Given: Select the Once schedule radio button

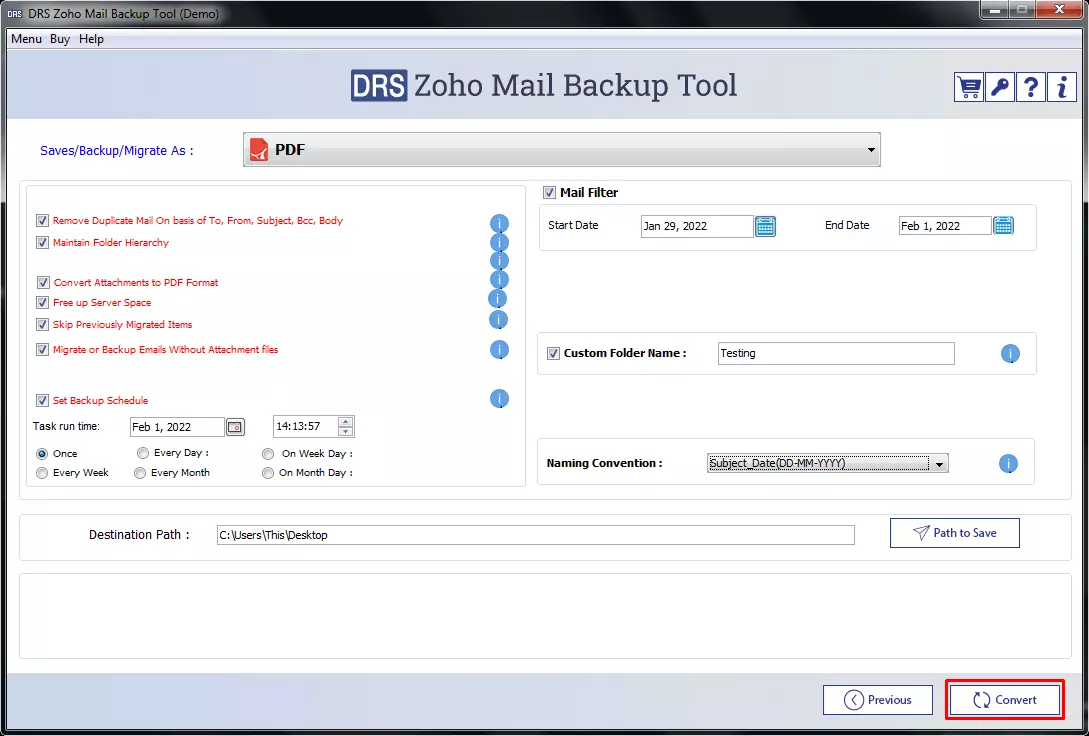Looking at the screenshot, I should coord(42,454).
